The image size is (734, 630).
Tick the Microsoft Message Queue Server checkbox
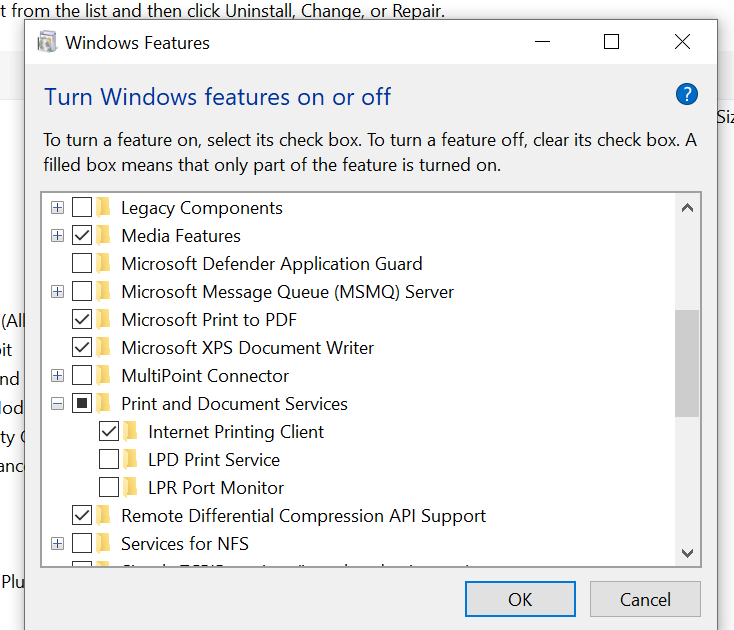point(82,292)
